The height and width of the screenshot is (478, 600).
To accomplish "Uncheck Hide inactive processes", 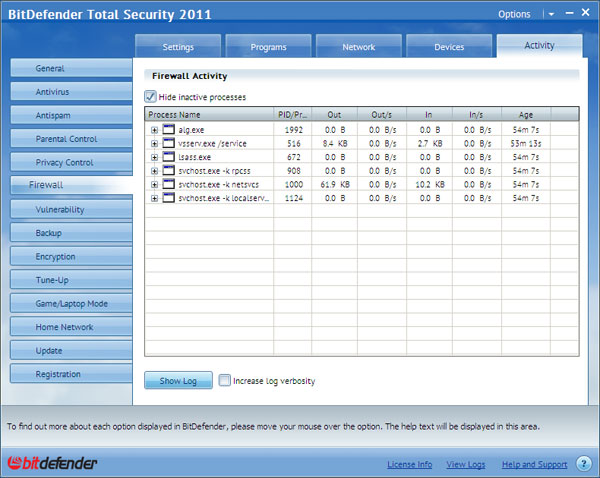I will pyautogui.click(x=150, y=96).
